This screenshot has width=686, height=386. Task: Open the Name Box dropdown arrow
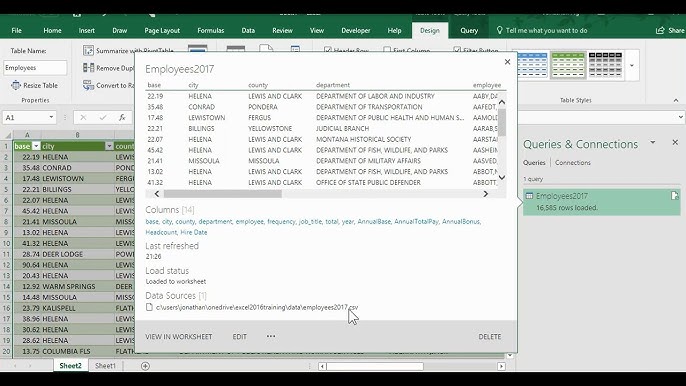tap(51, 117)
